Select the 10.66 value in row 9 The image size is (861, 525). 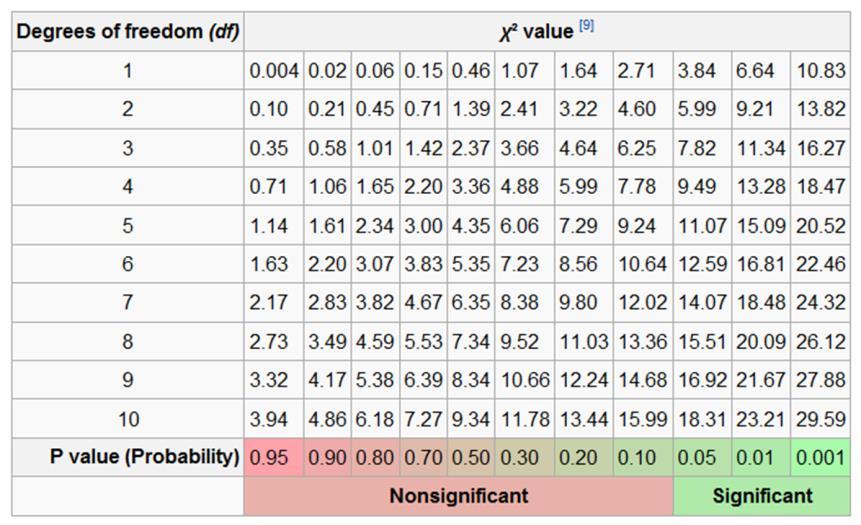tap(525, 380)
